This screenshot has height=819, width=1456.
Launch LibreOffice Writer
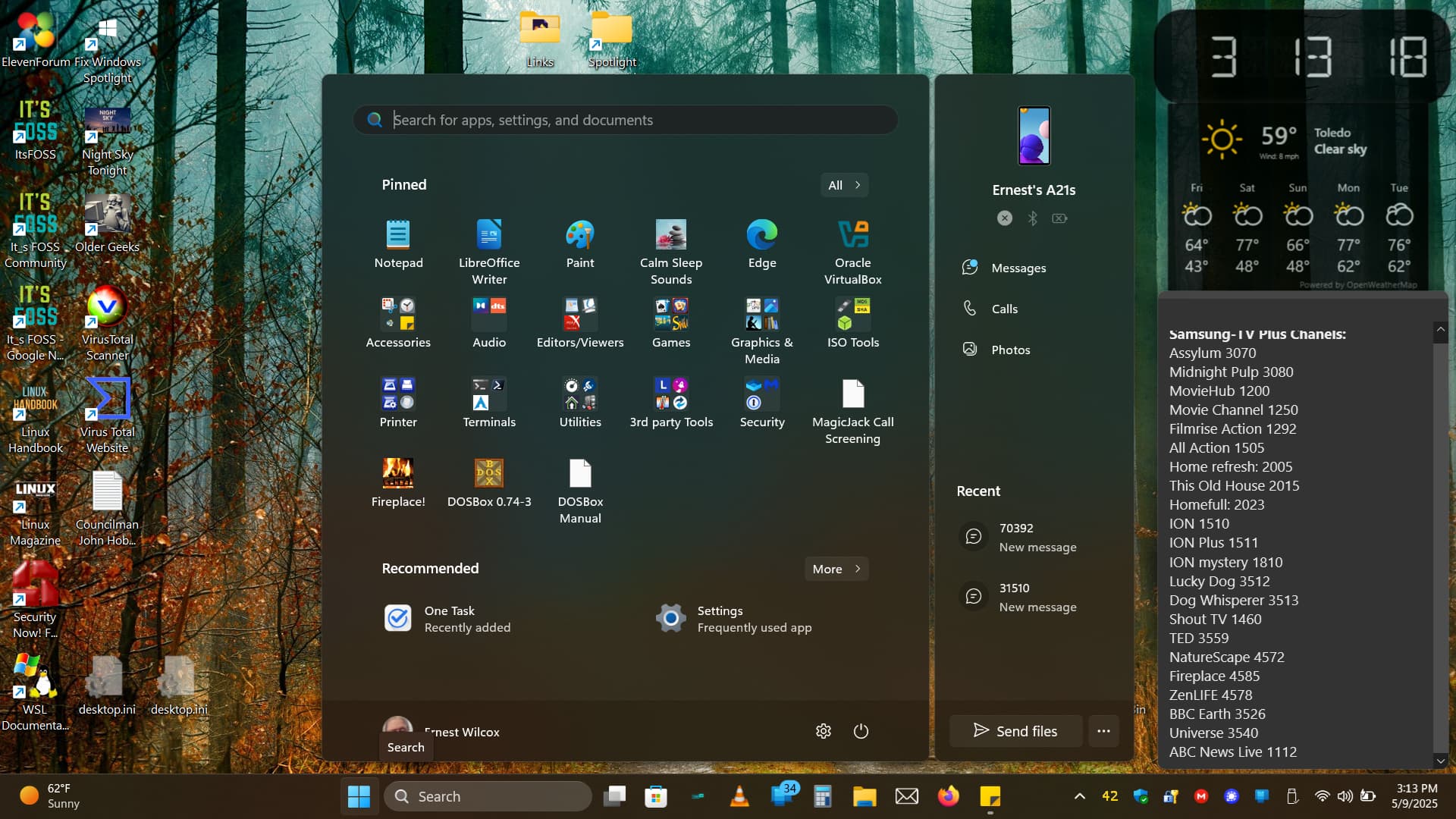pos(489,252)
